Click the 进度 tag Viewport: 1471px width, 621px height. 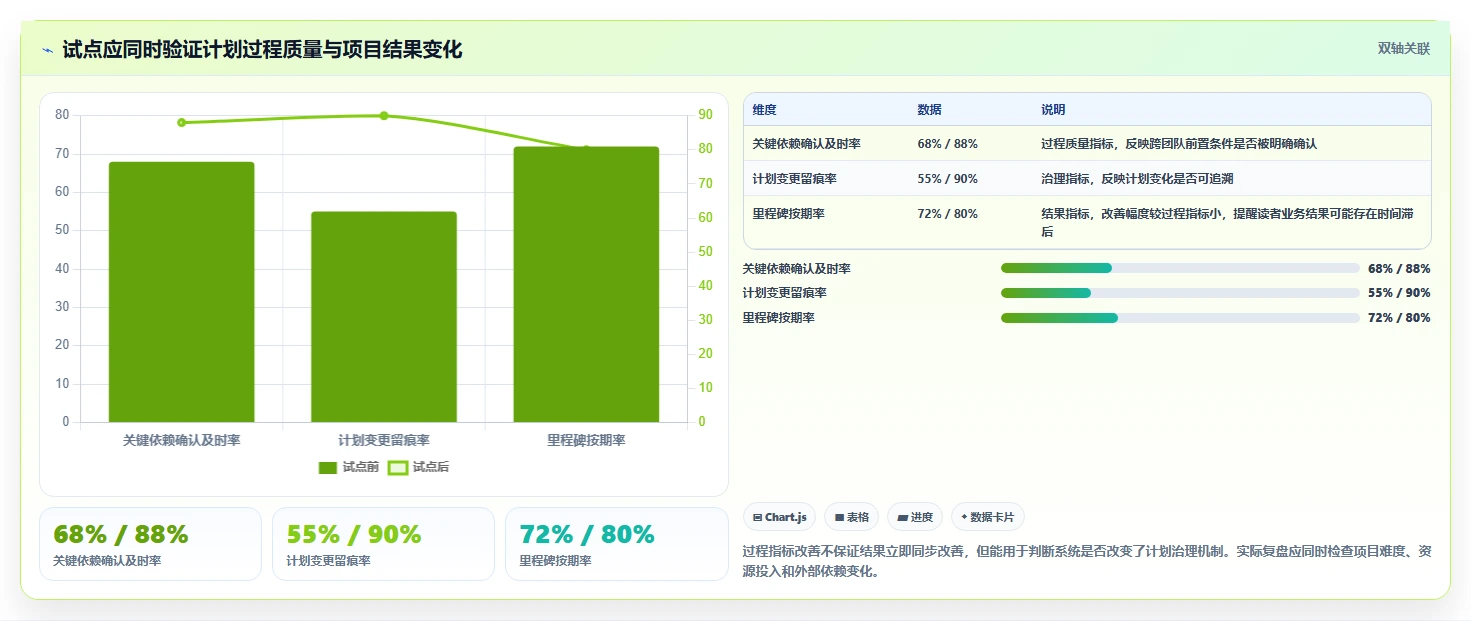(915, 517)
